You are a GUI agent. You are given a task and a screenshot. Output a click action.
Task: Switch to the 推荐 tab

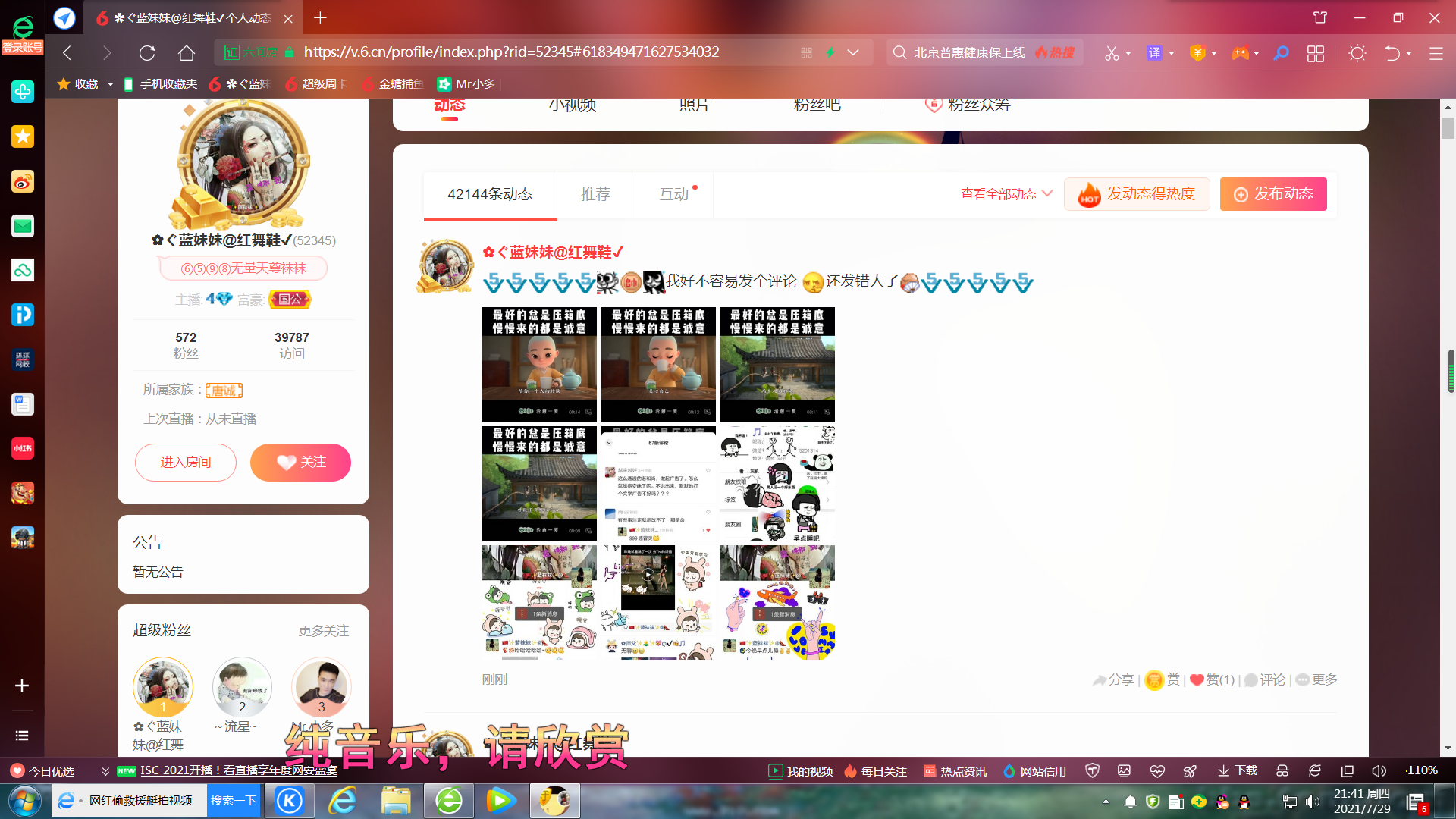pyautogui.click(x=595, y=194)
